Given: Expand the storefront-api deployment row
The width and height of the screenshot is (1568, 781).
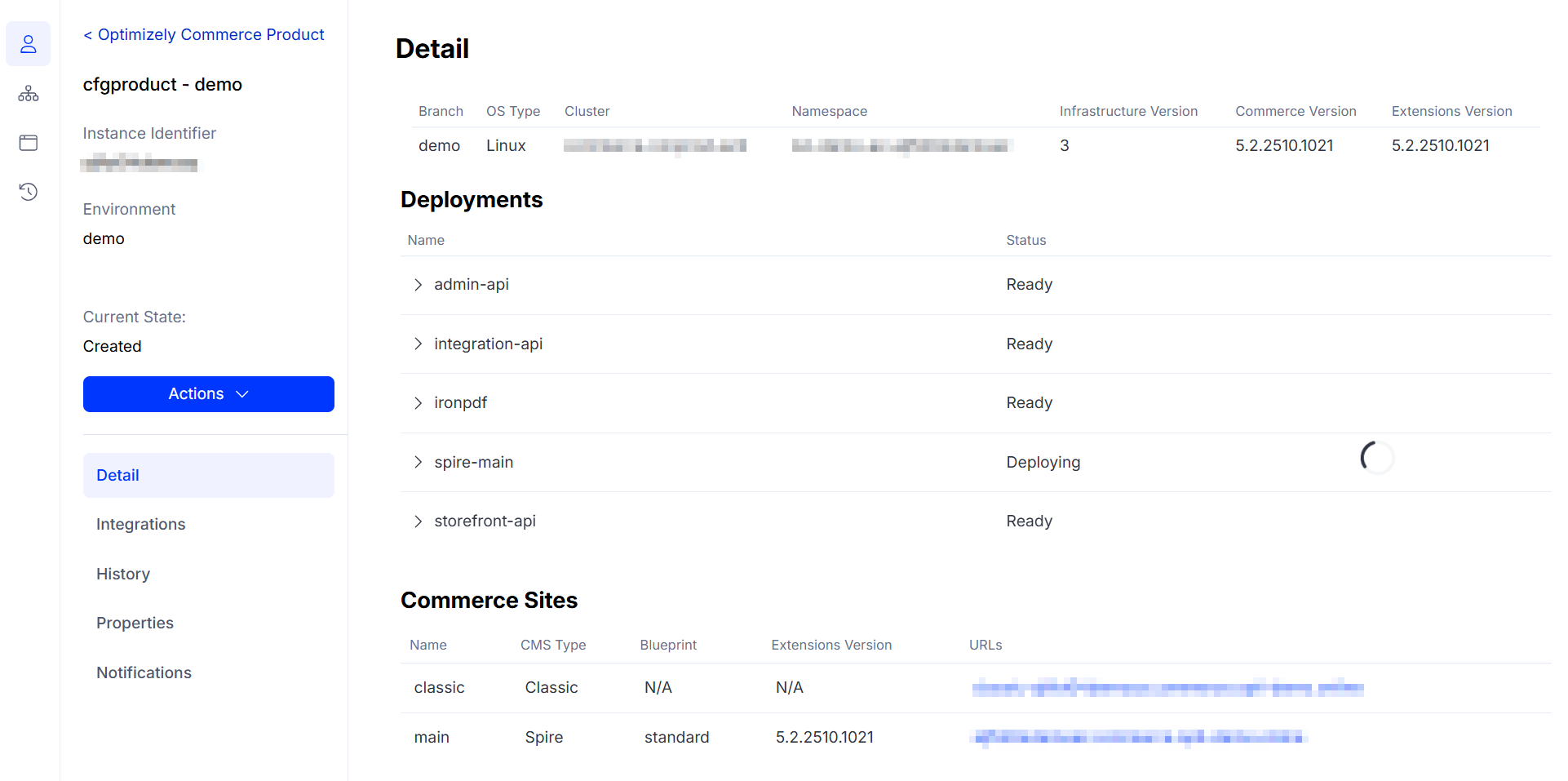Looking at the screenshot, I should click(x=418, y=521).
